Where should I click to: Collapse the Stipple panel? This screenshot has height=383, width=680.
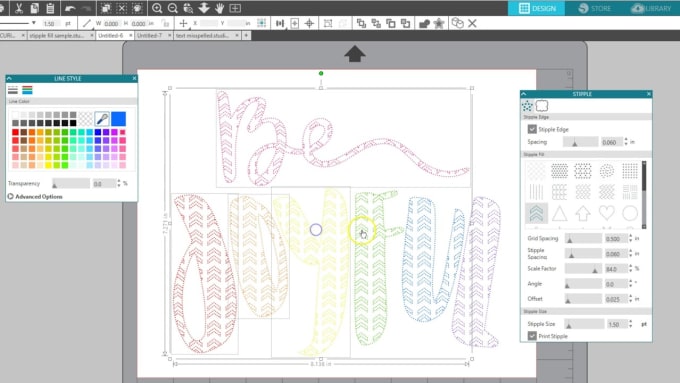point(523,94)
